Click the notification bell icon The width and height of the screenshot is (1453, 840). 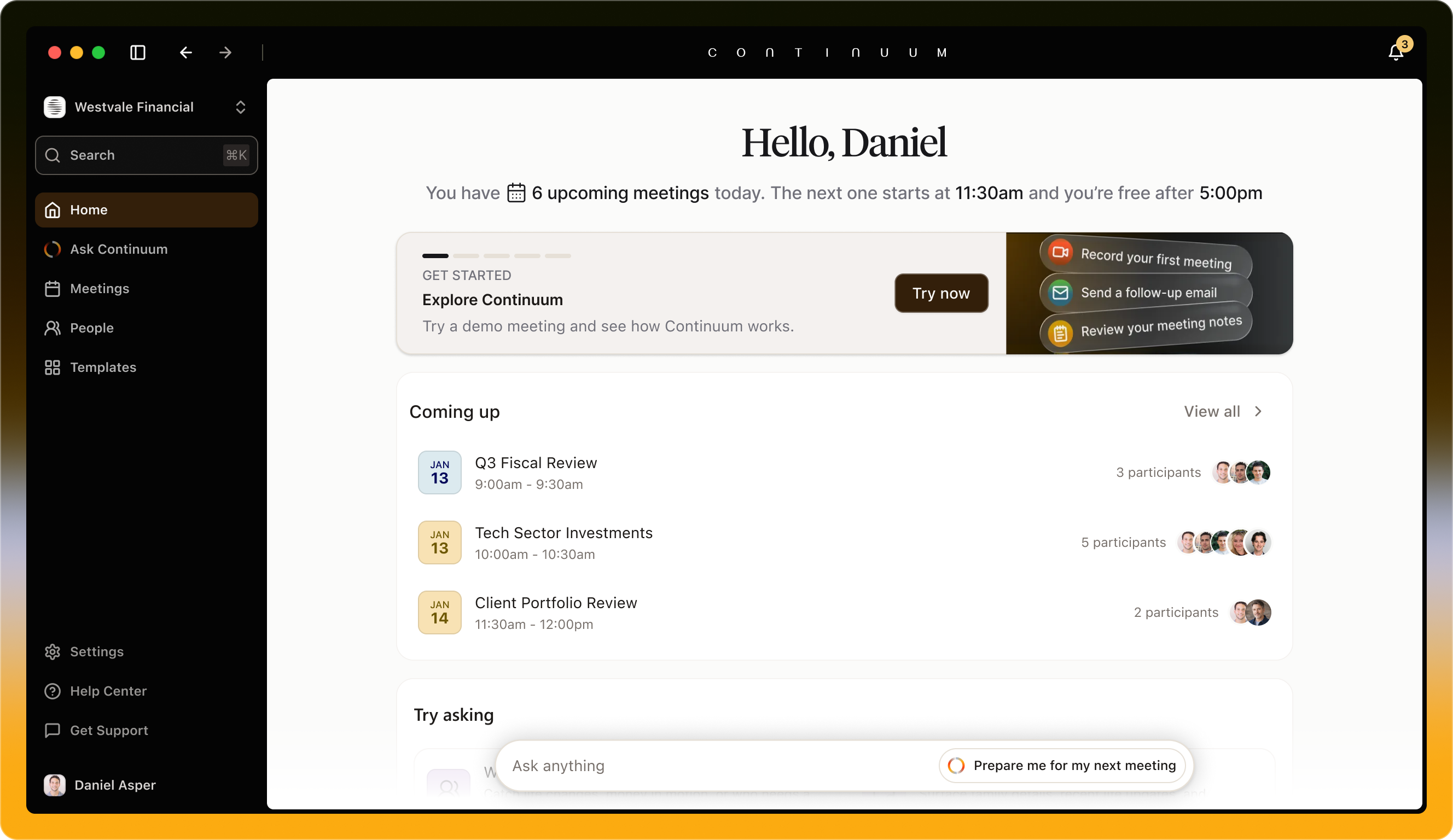pos(1396,52)
